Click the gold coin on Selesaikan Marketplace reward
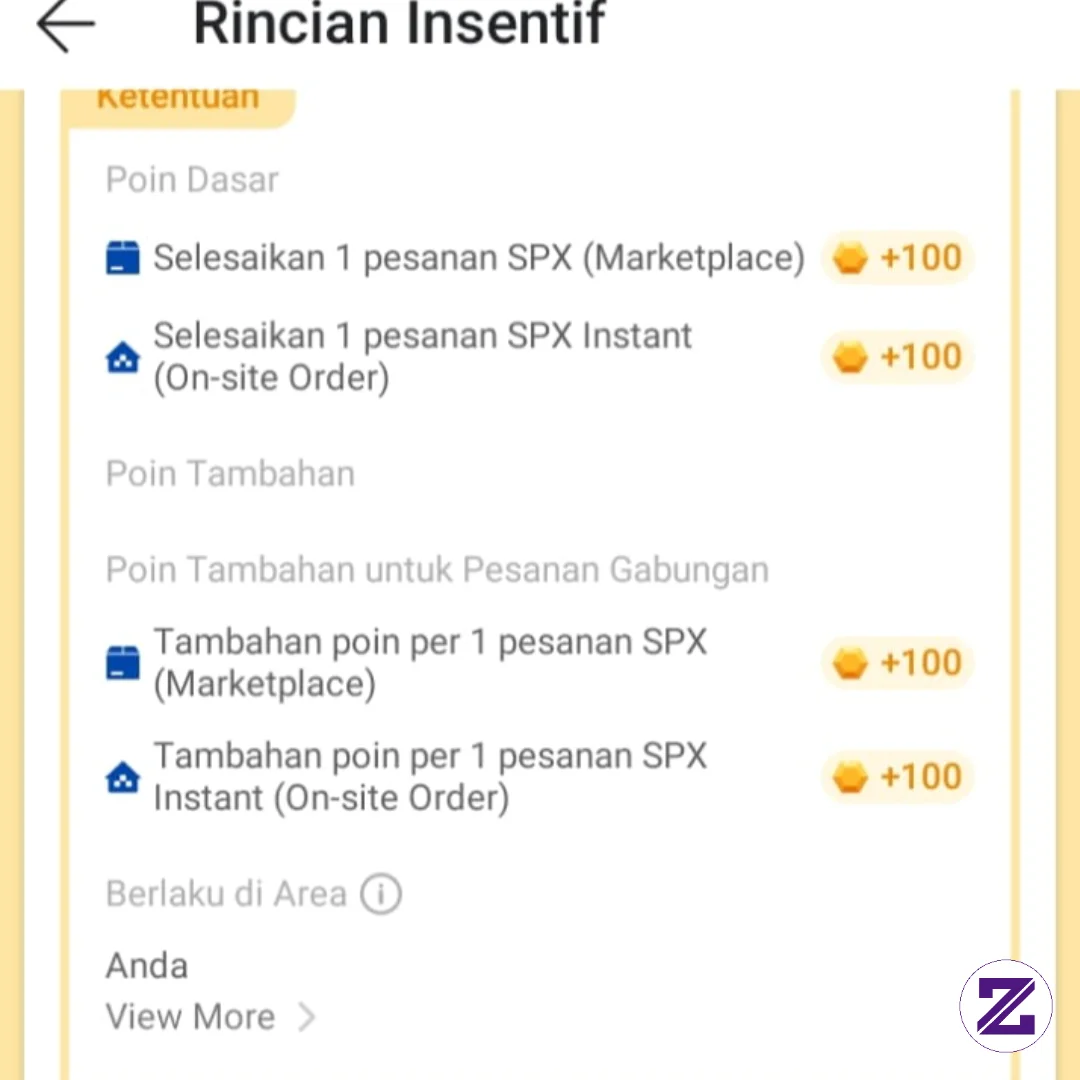This screenshot has width=1080, height=1080. pyautogui.click(x=850, y=258)
